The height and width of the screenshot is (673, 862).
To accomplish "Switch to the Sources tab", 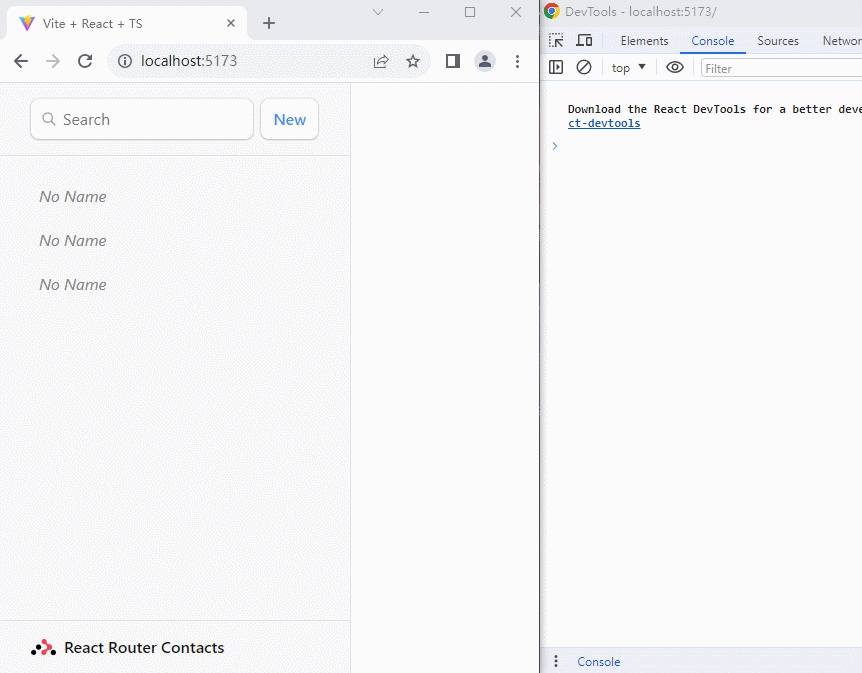I will point(777,41).
